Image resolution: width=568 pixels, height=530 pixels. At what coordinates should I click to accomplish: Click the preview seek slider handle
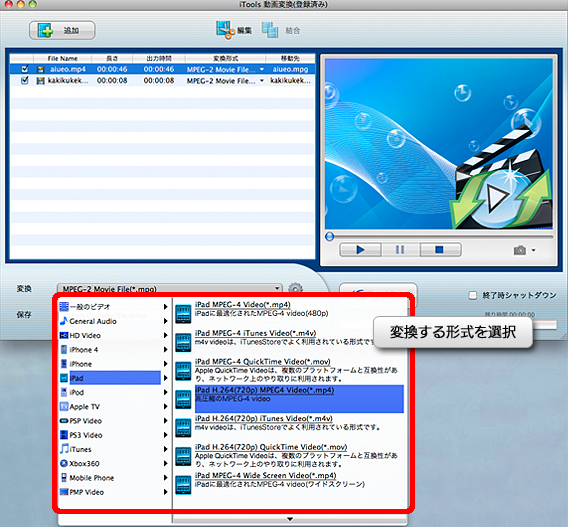click(x=330, y=237)
